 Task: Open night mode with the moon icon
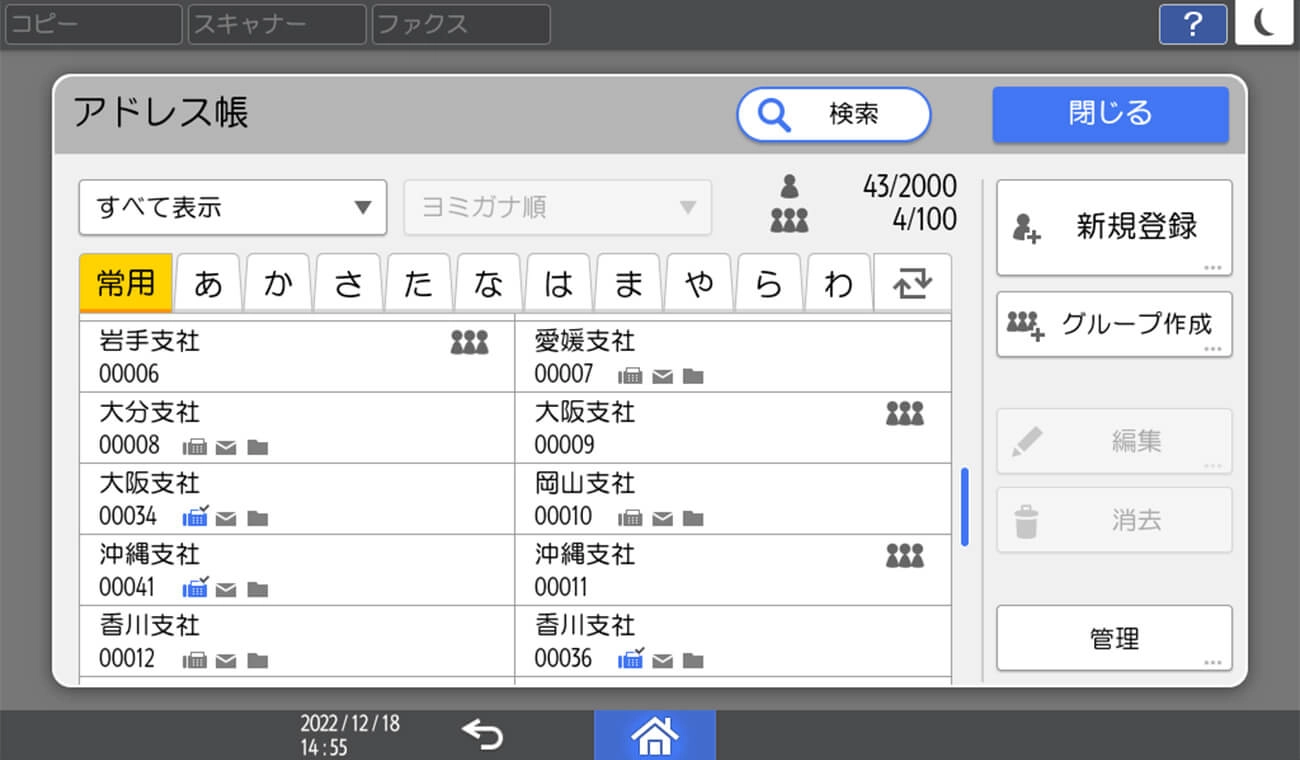click(x=1264, y=24)
